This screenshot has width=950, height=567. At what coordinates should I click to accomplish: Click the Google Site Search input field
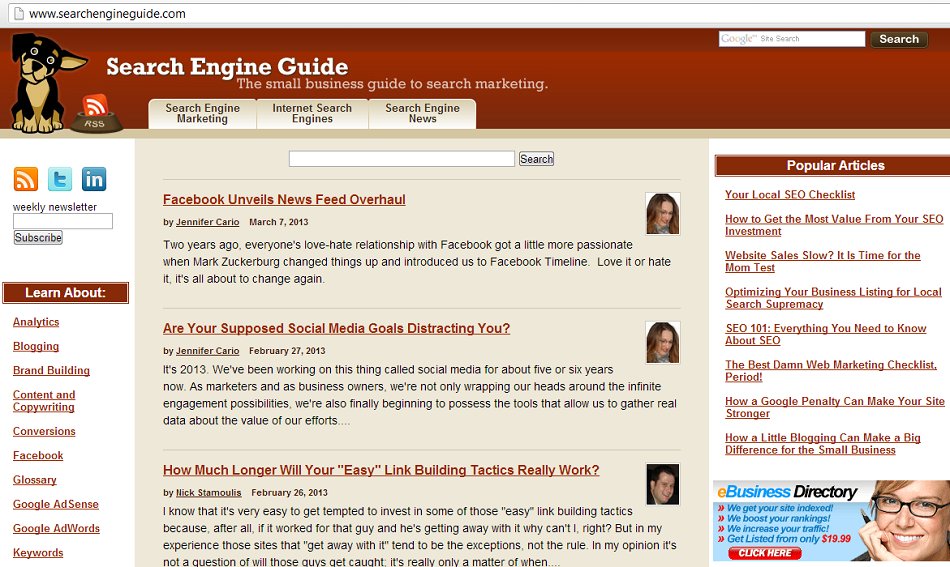[792, 39]
